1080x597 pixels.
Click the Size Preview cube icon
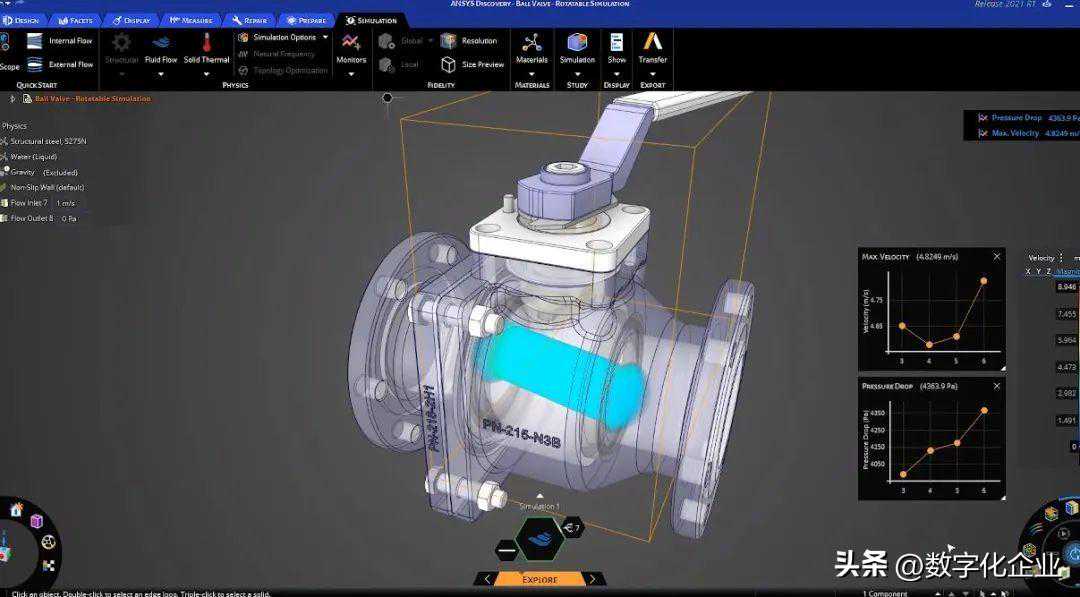coord(448,65)
